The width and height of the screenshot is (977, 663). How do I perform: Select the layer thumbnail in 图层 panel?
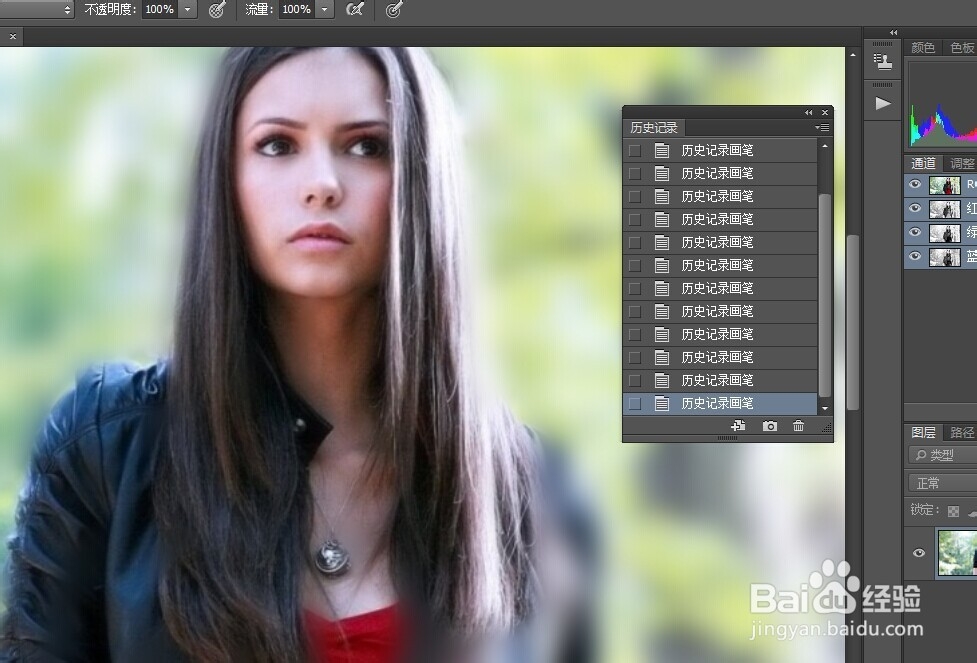(958, 553)
